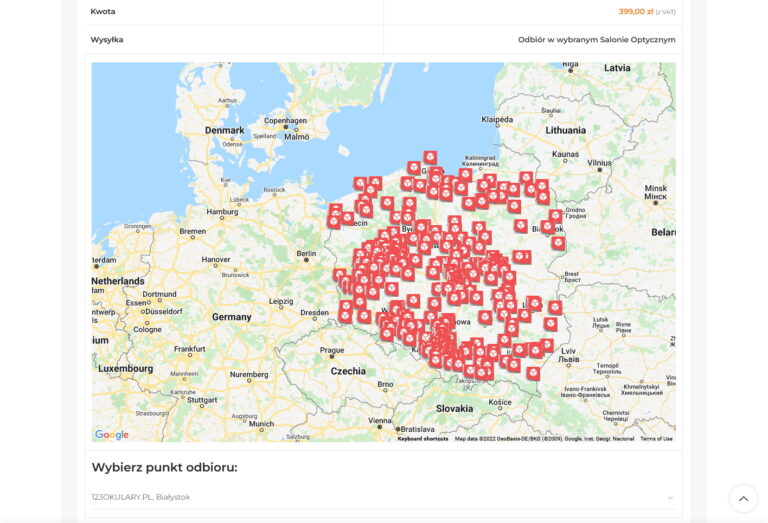This screenshot has height=523, width=768.
Task: Open the map Terms of Use link
Action: tap(656, 438)
